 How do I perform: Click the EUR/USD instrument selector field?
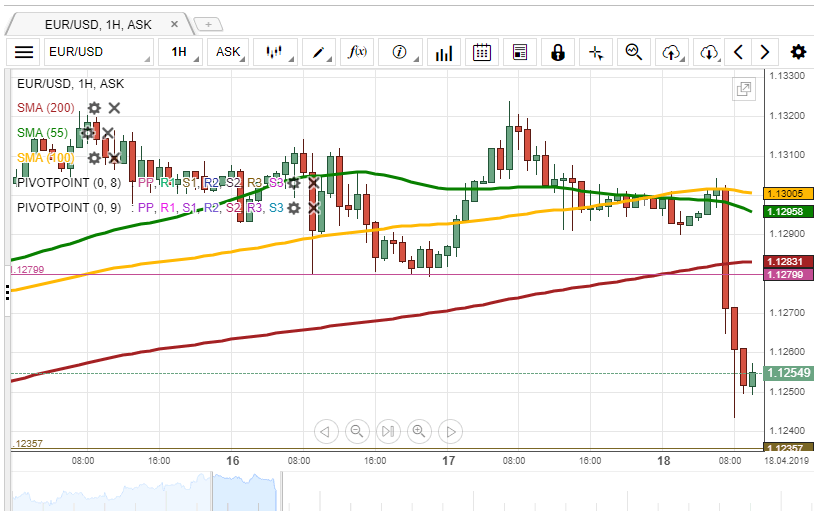pos(100,52)
